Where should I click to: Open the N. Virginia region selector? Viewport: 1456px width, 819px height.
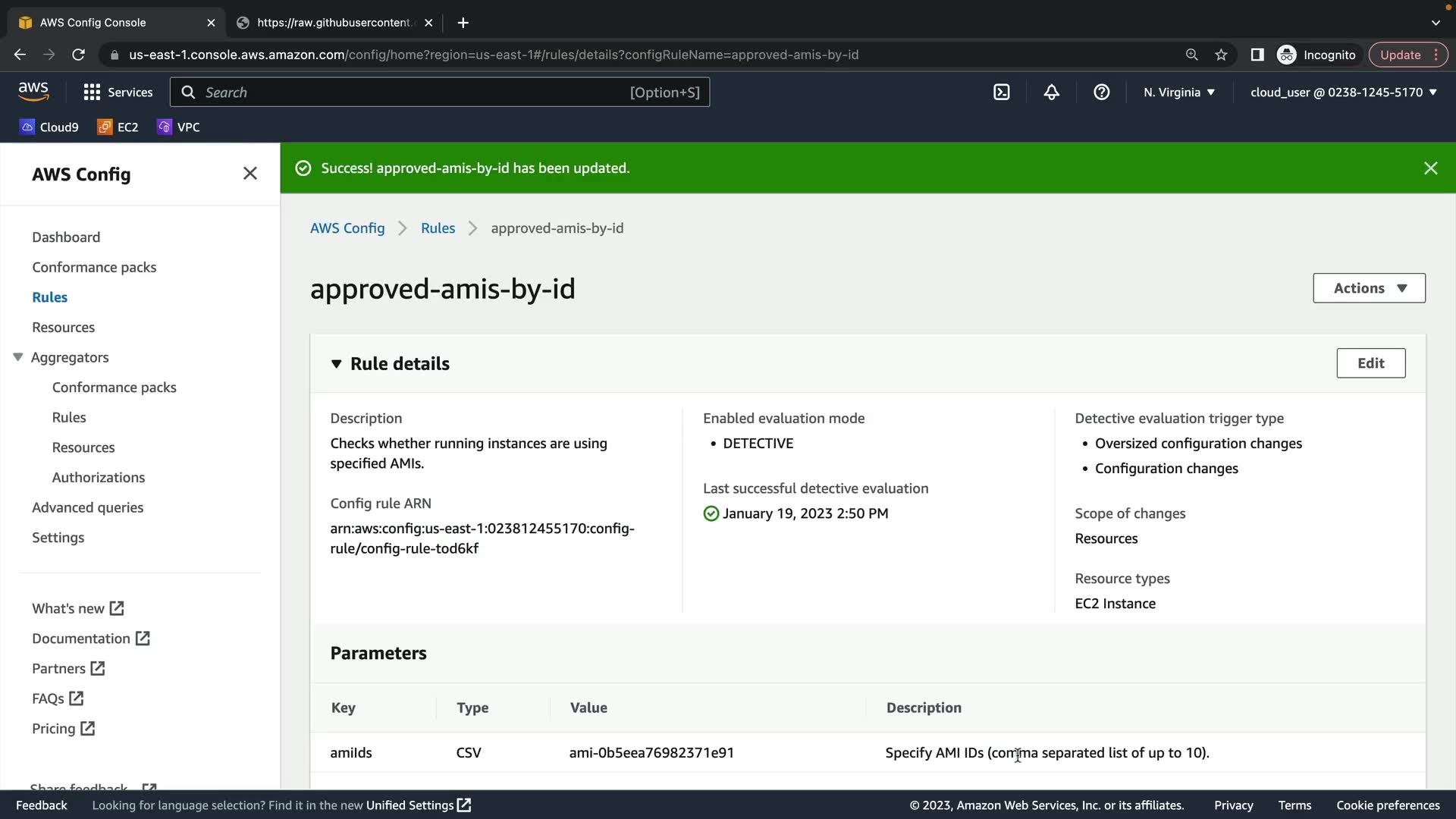pos(1178,93)
